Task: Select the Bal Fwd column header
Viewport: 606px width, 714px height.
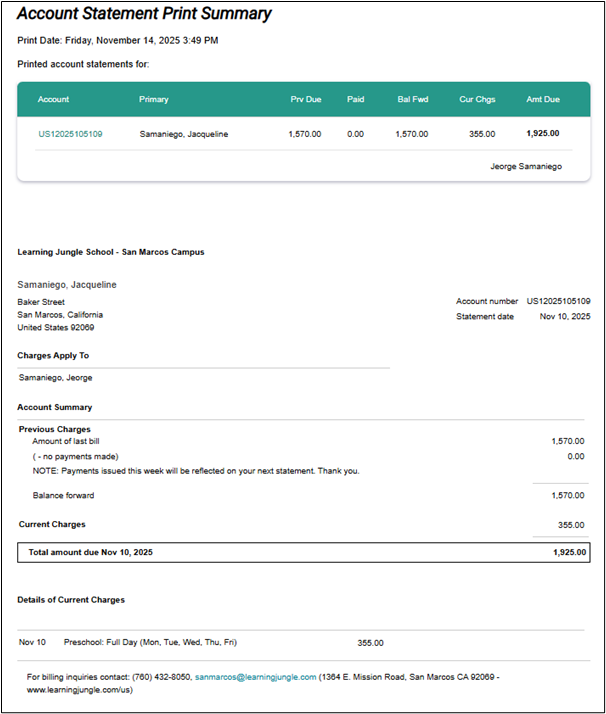Action: 412,99
